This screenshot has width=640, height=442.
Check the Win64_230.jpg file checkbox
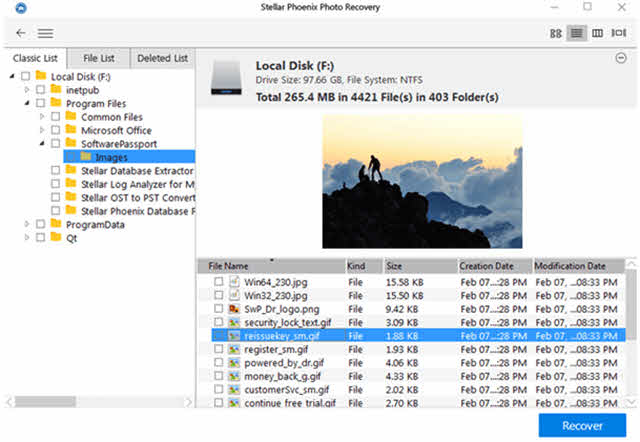click(x=219, y=282)
